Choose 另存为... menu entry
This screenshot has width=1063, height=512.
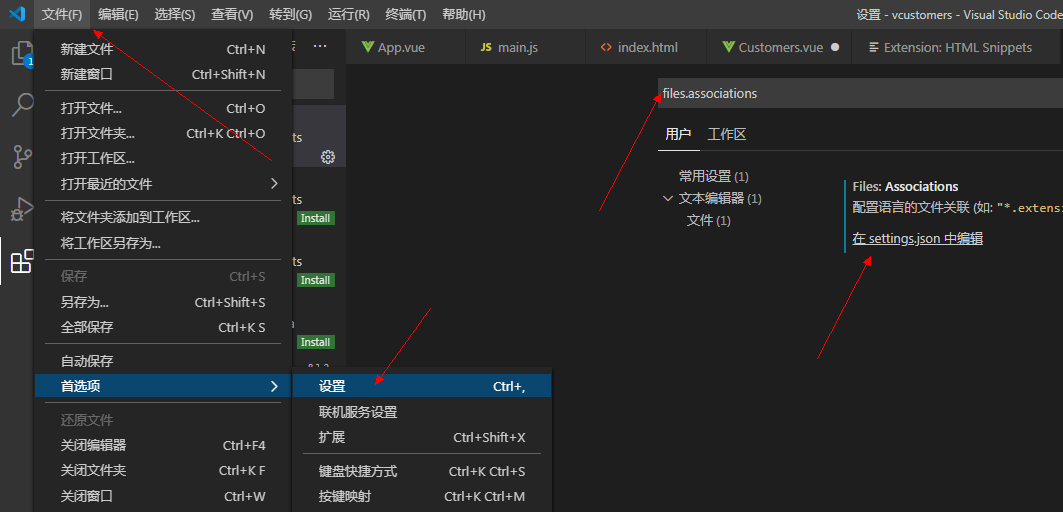click(163, 302)
